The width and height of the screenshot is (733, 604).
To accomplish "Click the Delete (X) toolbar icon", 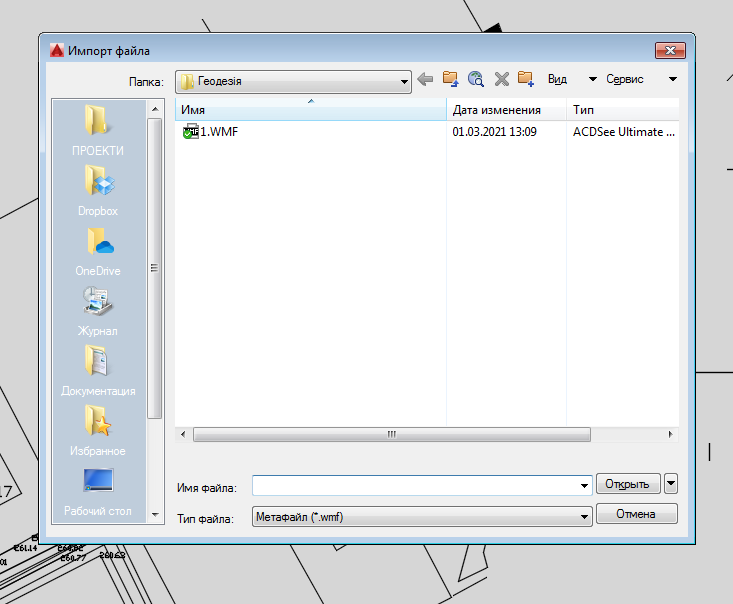I will coord(502,80).
